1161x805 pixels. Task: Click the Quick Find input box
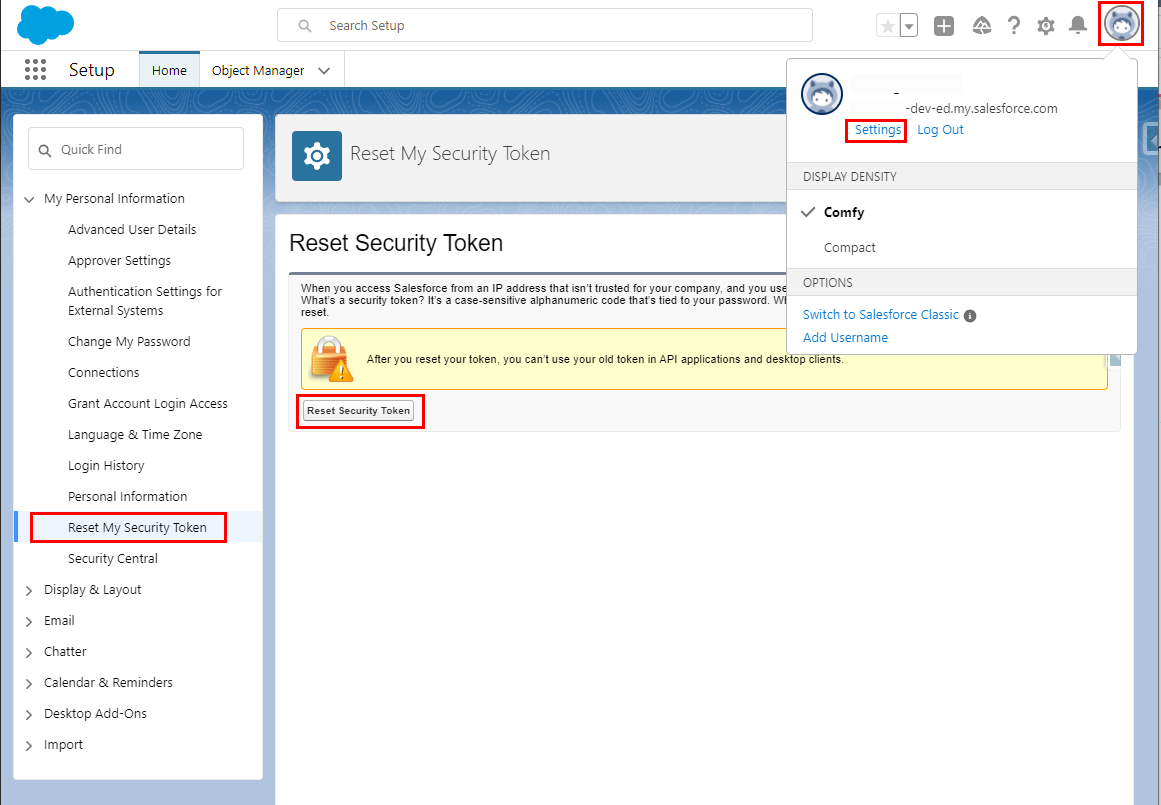pyautogui.click(x=136, y=149)
